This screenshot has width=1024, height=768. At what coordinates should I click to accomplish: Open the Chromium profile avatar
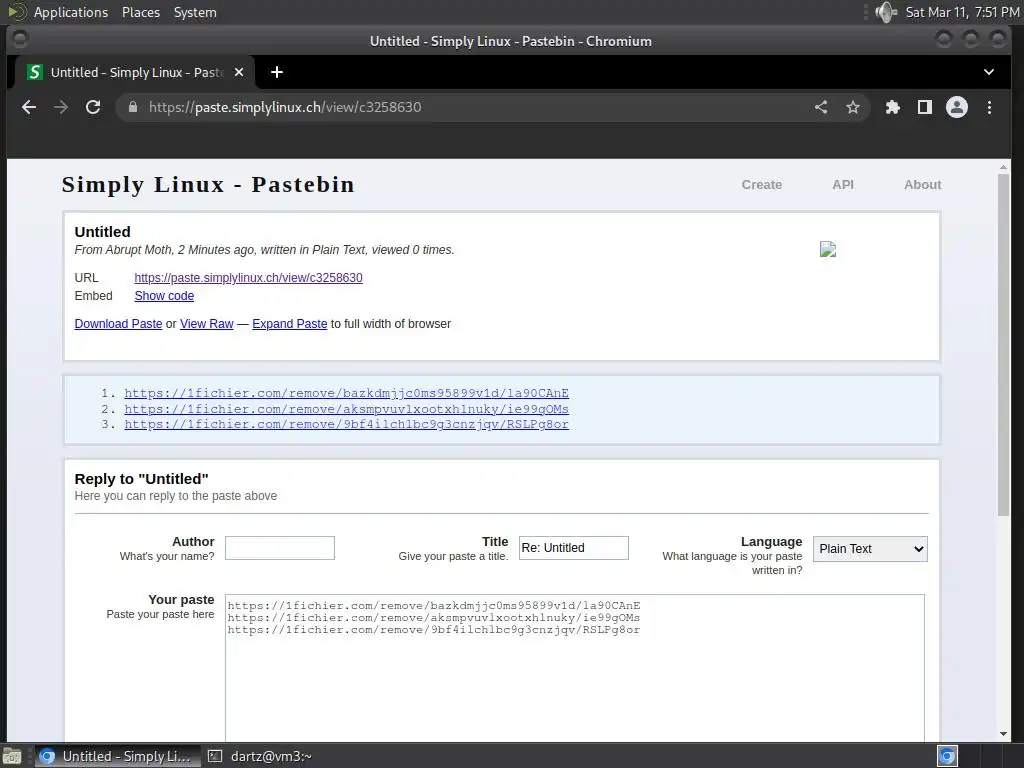click(x=957, y=107)
